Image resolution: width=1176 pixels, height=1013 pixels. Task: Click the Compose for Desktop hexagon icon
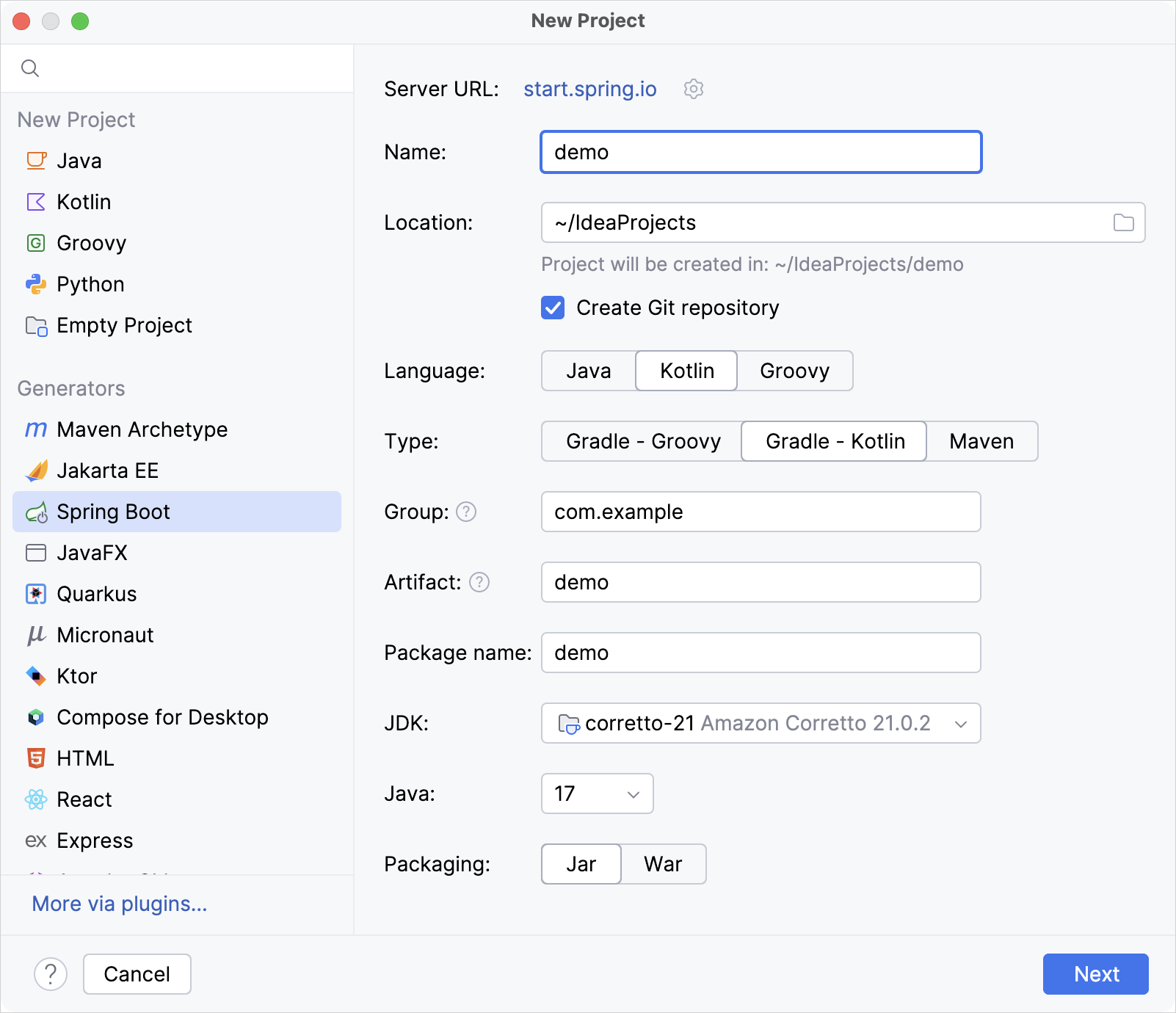(36, 717)
